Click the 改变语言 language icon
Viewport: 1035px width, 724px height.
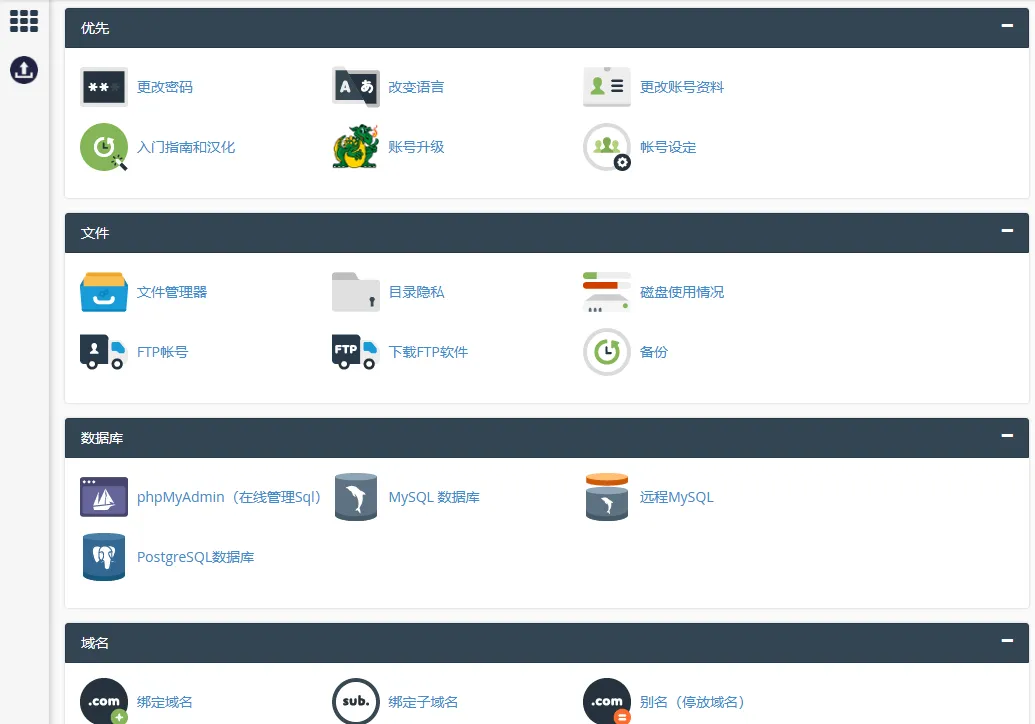coord(356,87)
